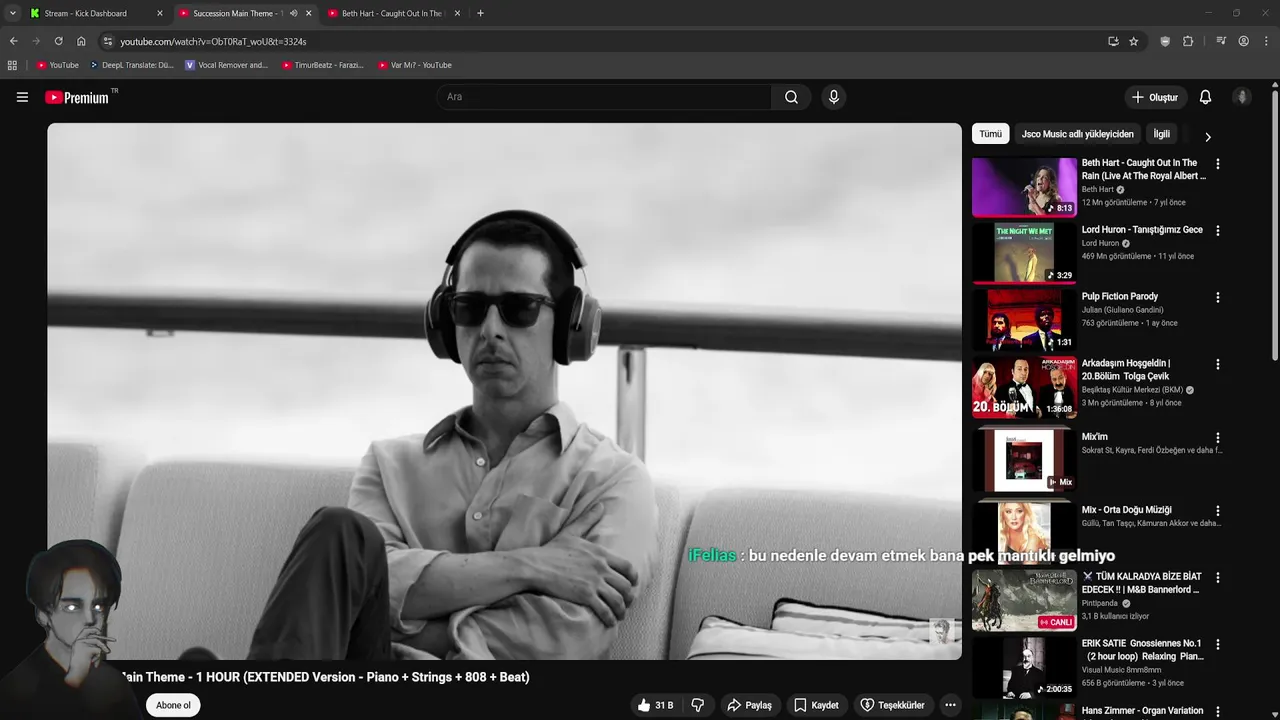Open options menu for Pulp Fiction Parody
This screenshot has width=1280, height=720.
click(x=1217, y=298)
